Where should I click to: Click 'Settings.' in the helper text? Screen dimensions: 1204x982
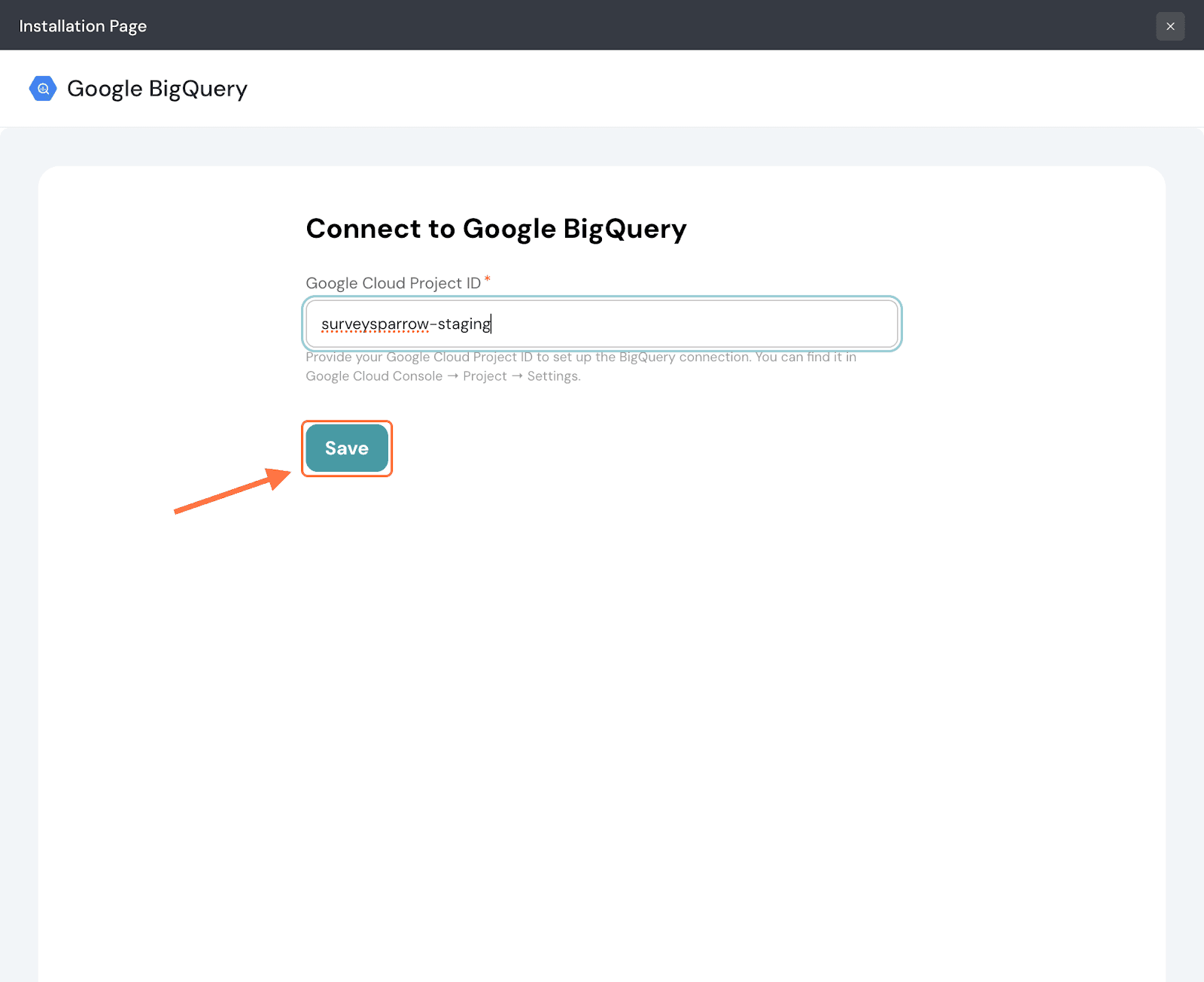pyautogui.click(x=554, y=376)
